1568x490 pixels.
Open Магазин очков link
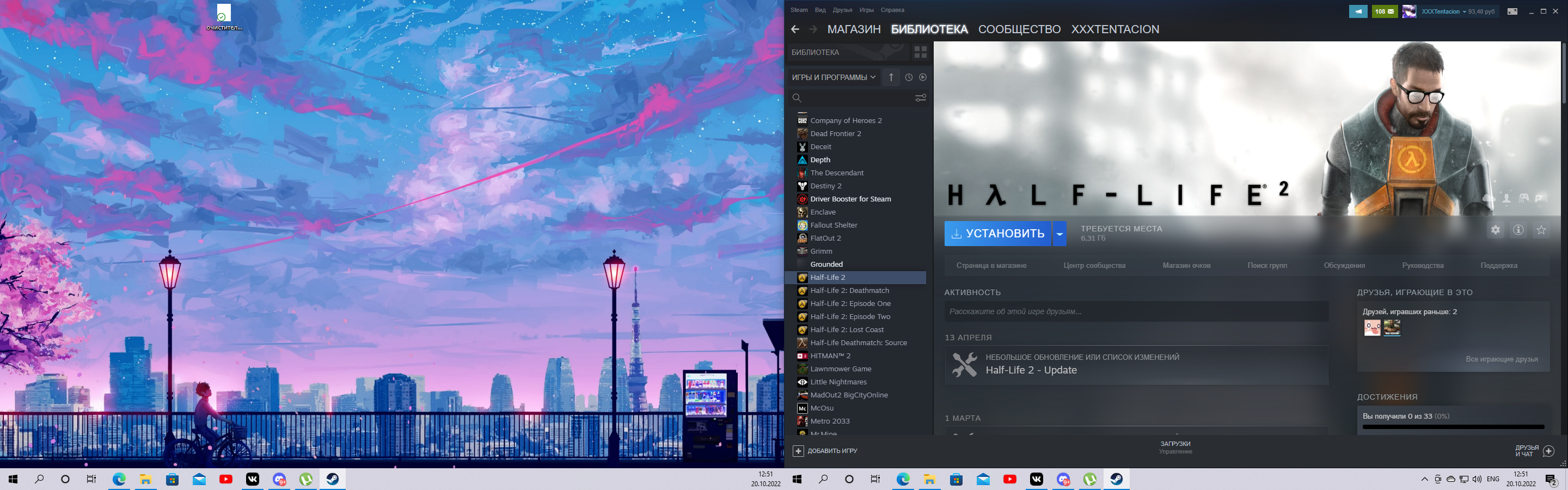coord(1186,265)
